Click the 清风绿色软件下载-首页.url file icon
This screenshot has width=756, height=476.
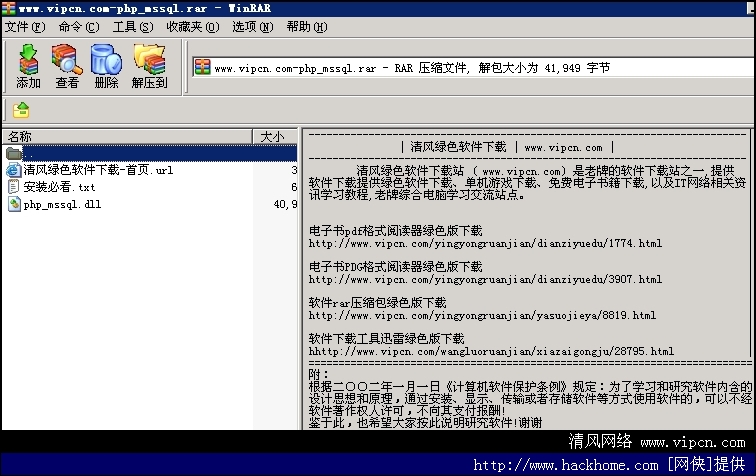point(14,170)
